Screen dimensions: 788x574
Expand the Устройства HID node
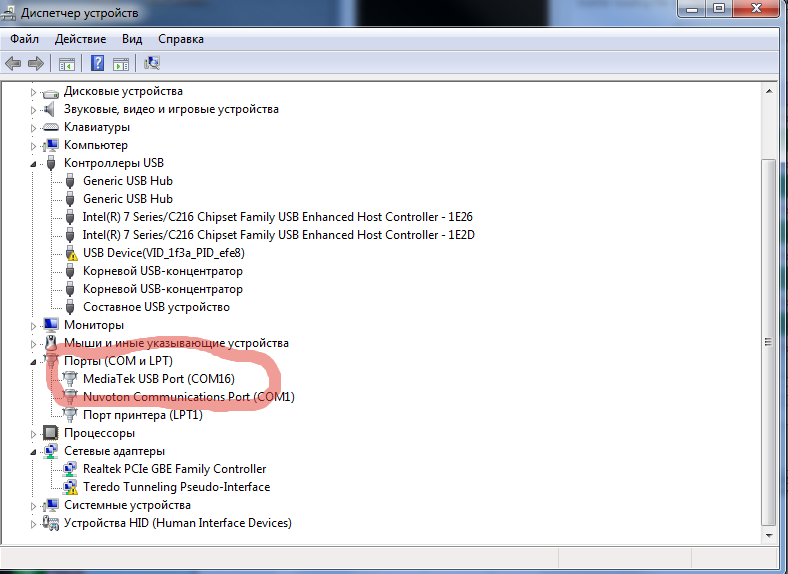[x=33, y=524]
